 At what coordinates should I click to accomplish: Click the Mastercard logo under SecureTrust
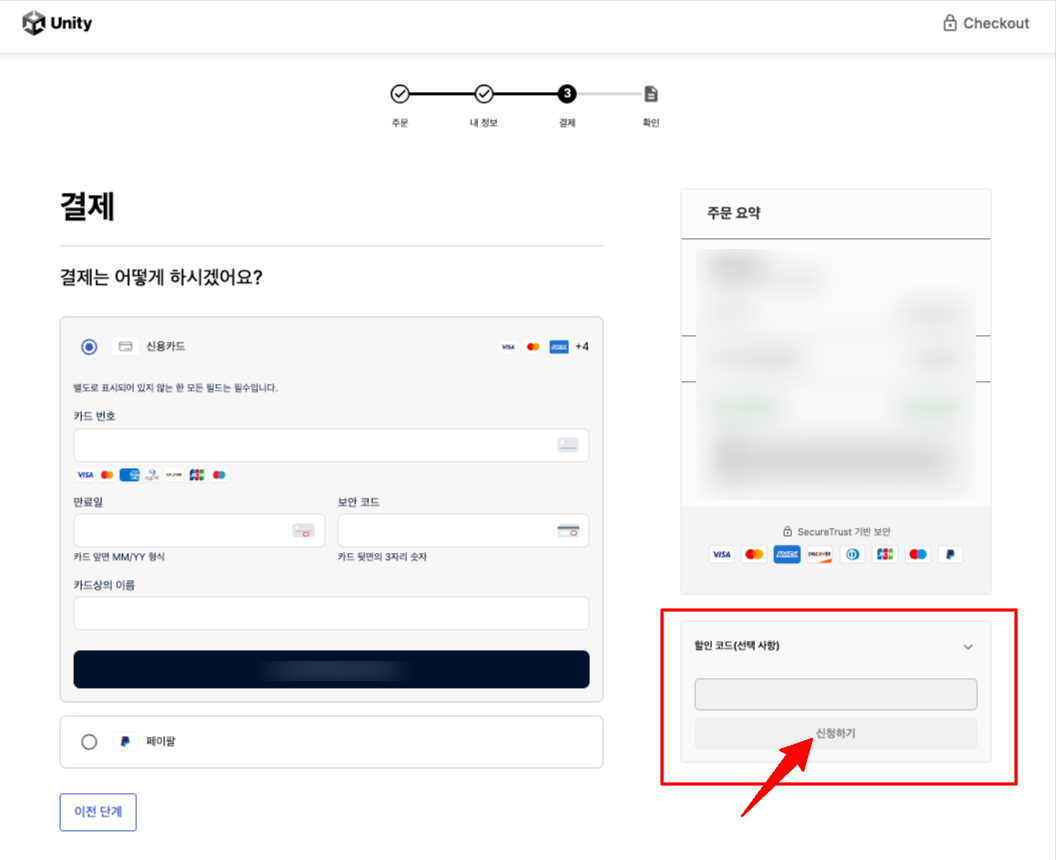[754, 554]
